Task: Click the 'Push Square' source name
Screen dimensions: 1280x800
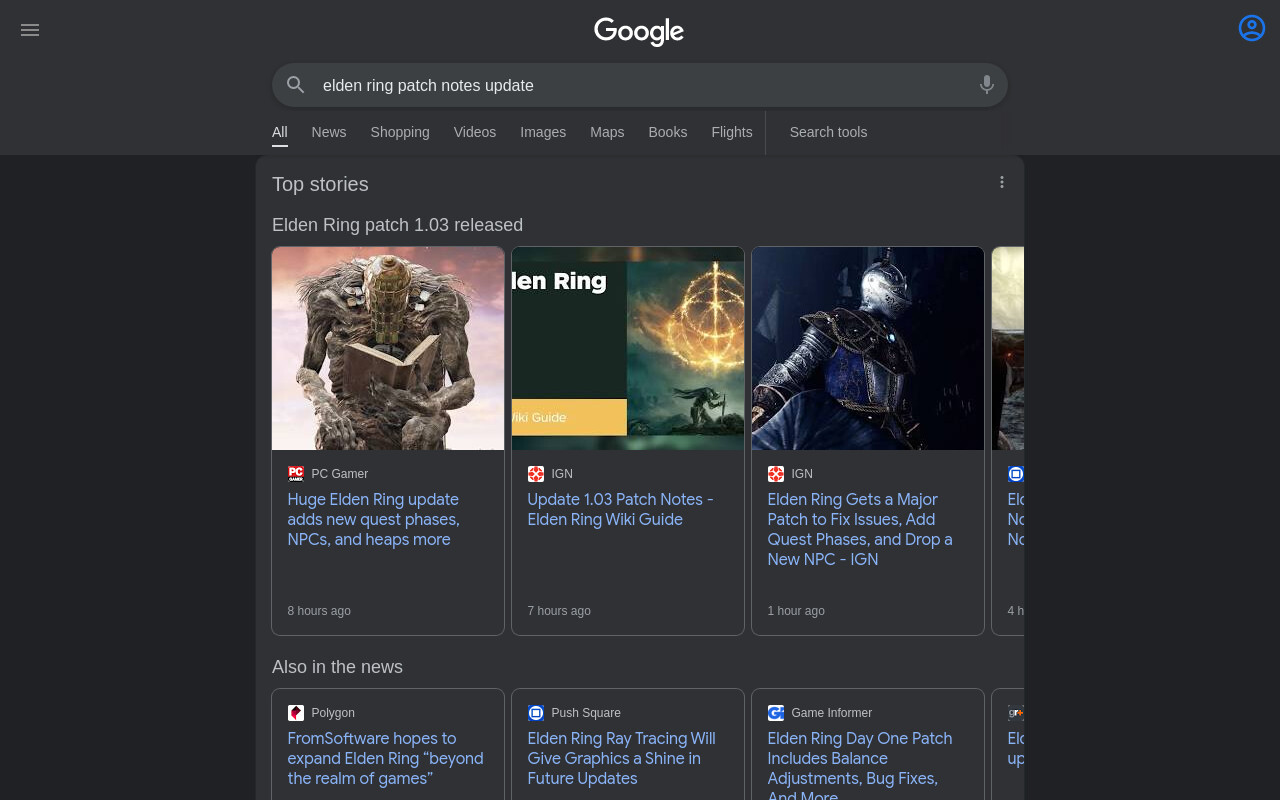Action: tap(586, 713)
